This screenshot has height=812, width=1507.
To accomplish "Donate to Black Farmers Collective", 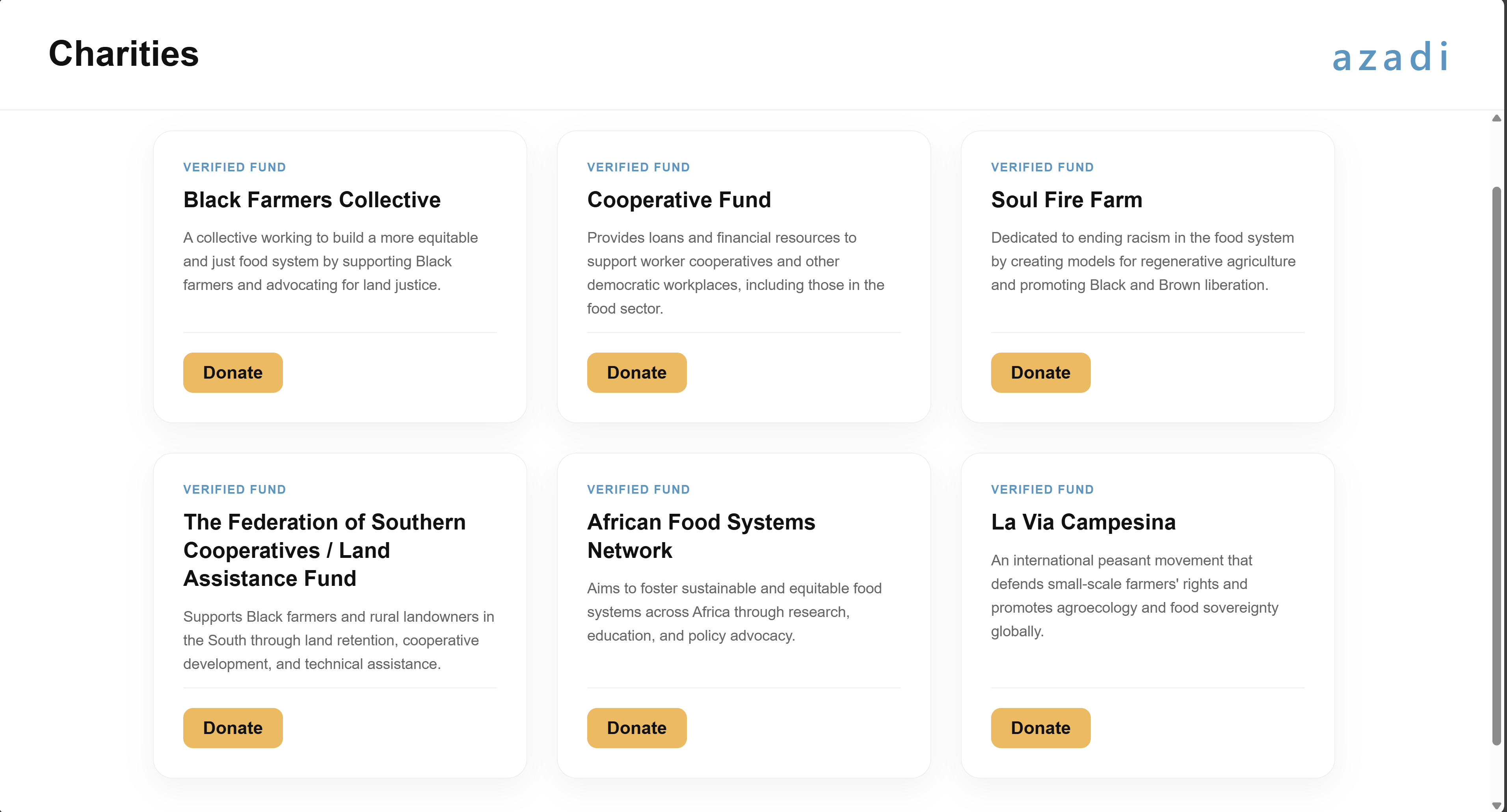I will coord(233,372).
